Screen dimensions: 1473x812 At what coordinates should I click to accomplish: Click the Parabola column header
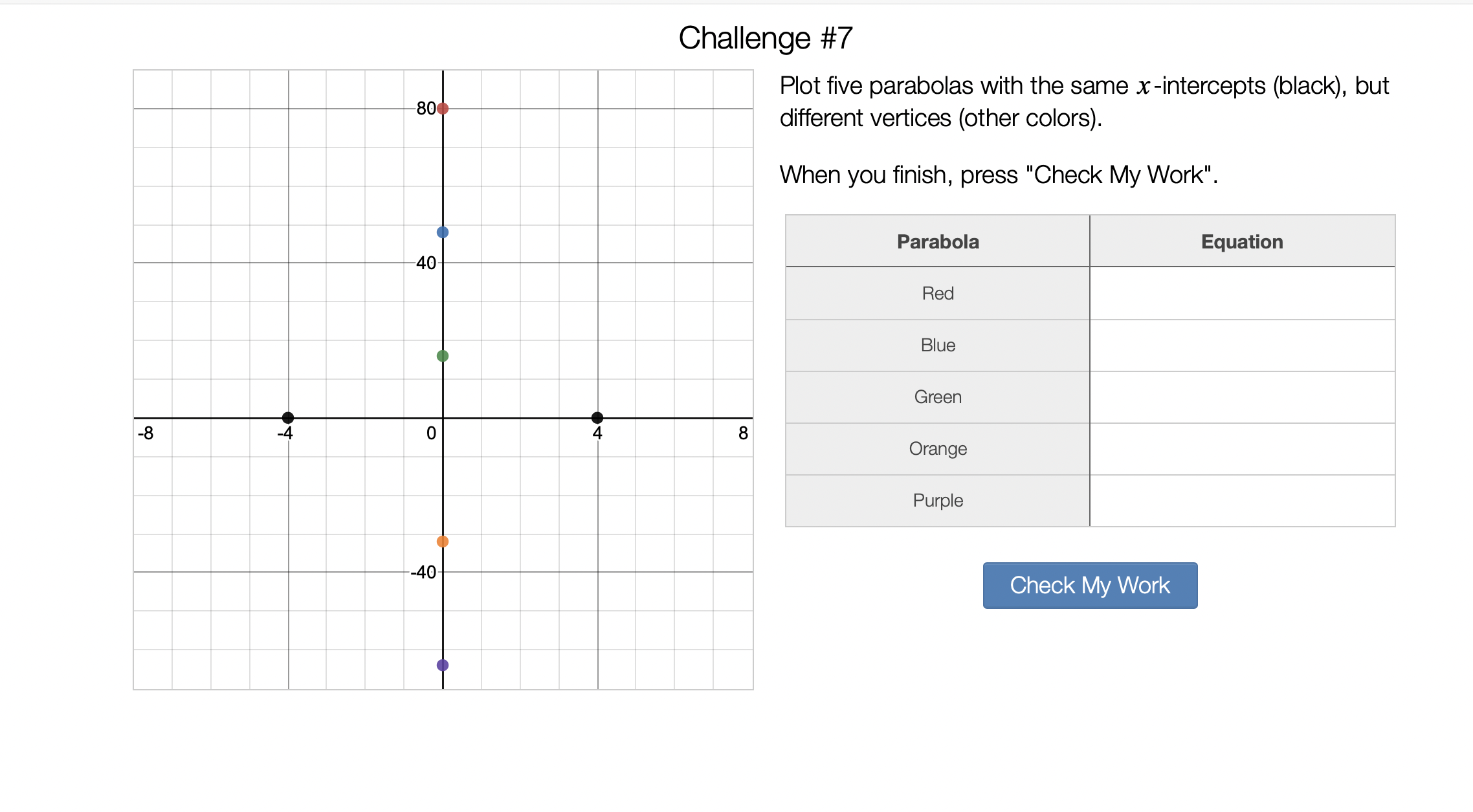(938, 242)
